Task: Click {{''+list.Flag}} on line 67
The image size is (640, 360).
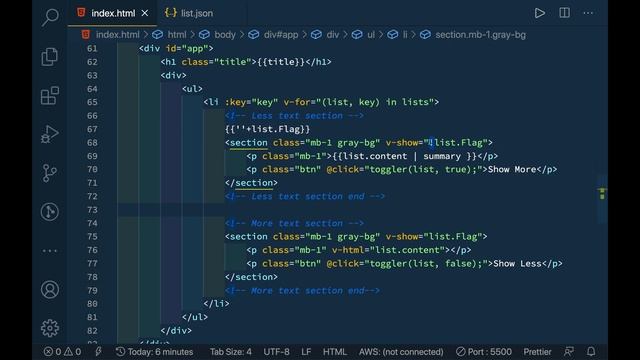Action: coord(267,129)
